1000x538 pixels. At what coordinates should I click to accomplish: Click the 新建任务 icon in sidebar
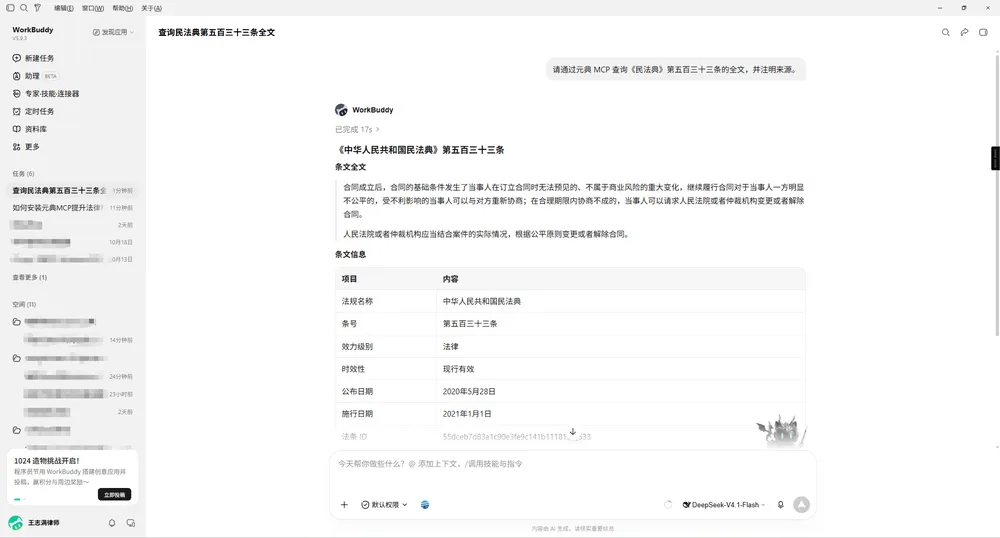click(17, 58)
